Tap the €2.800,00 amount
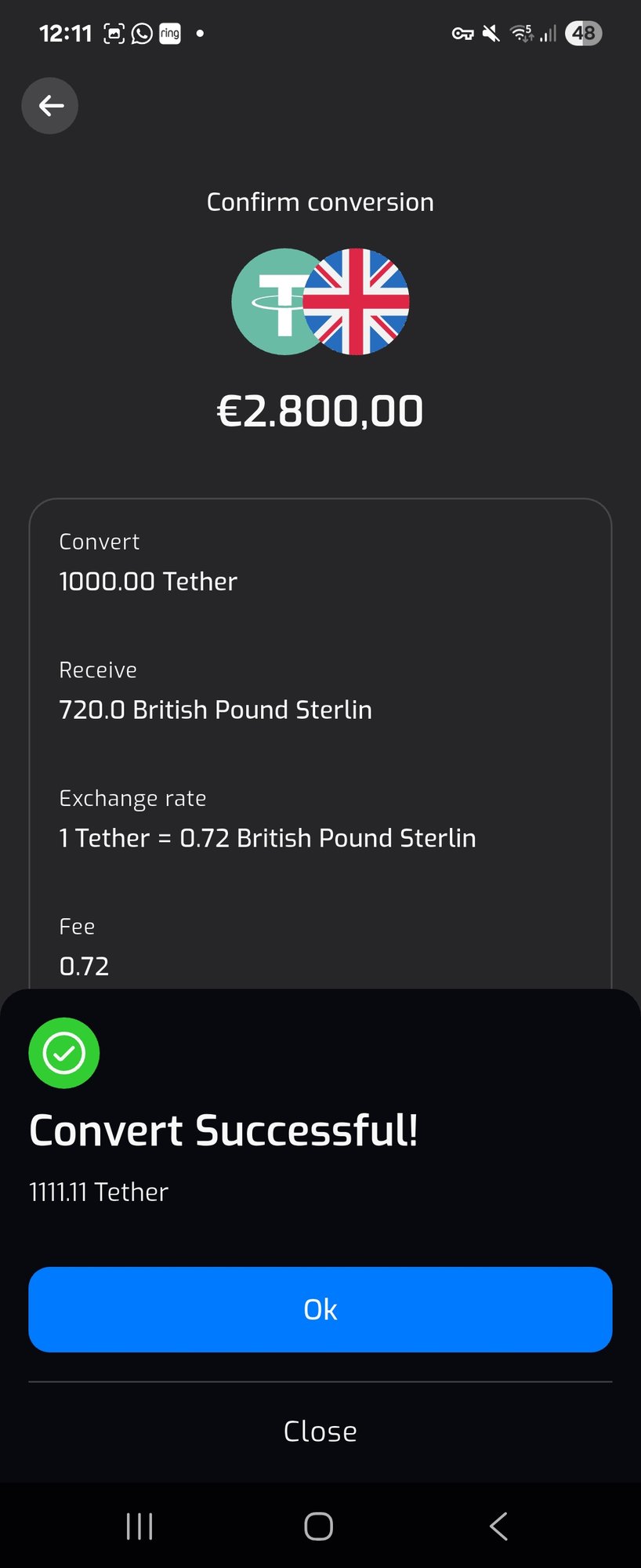This screenshot has height=1568, width=641. point(320,412)
